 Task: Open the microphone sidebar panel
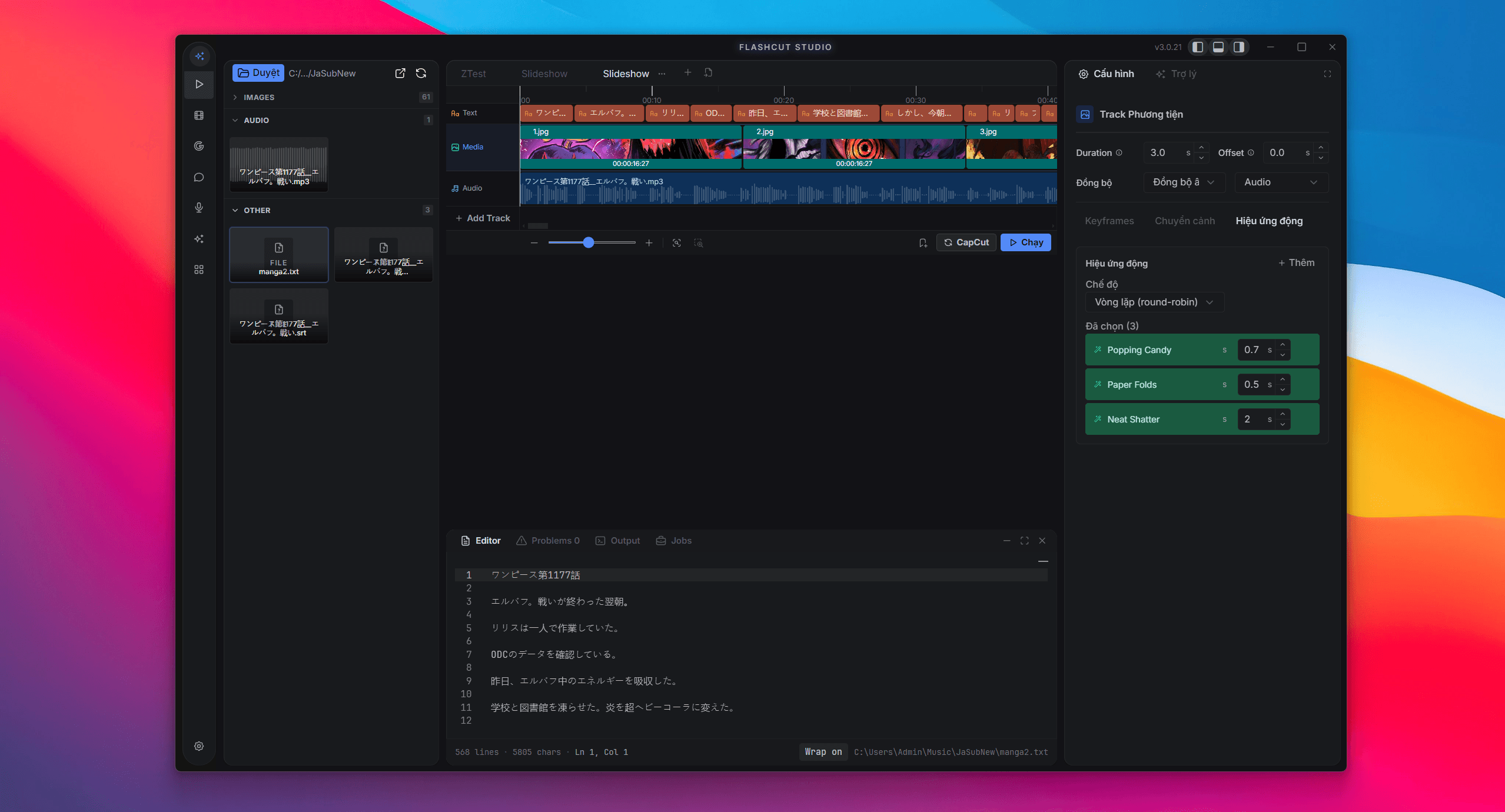(200, 208)
